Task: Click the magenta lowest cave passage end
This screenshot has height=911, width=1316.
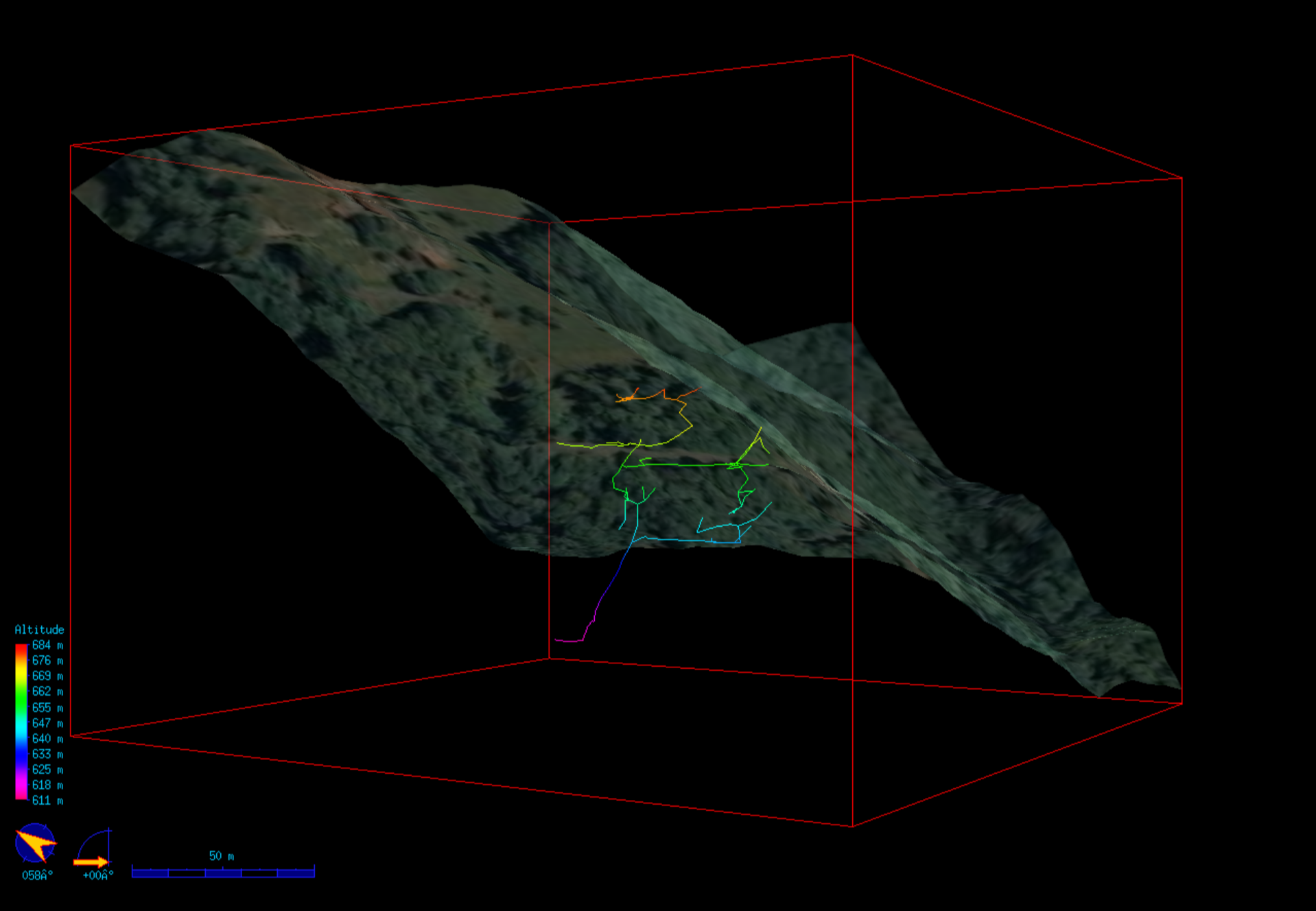Action: tap(568, 641)
